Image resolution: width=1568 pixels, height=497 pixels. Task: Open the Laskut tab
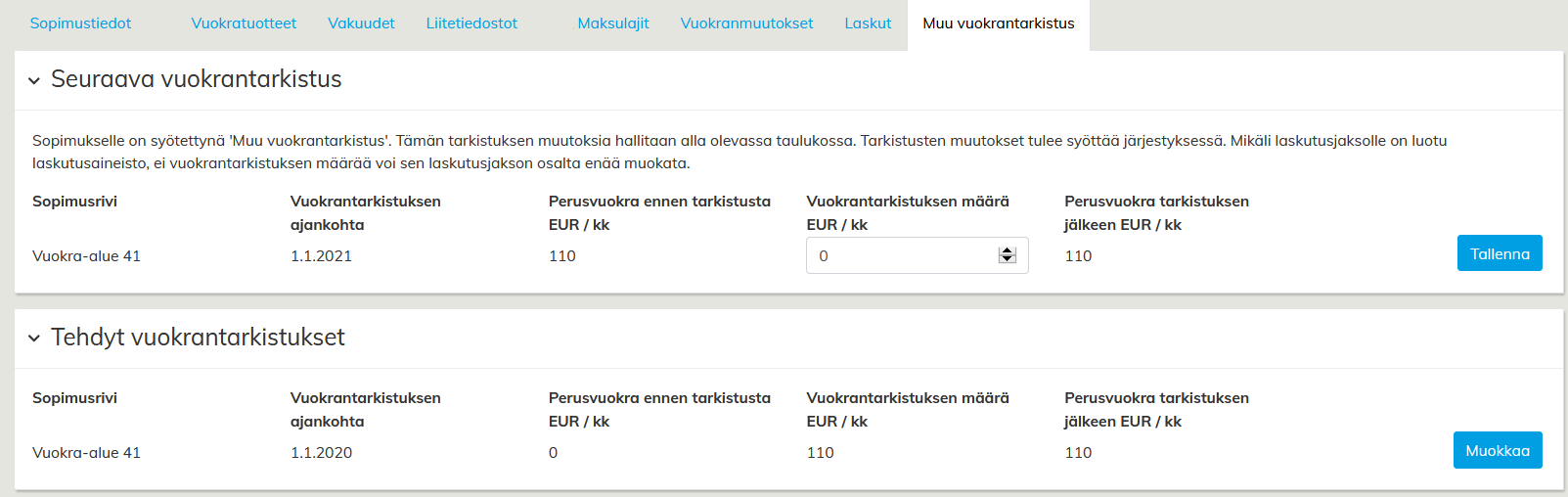[868, 23]
